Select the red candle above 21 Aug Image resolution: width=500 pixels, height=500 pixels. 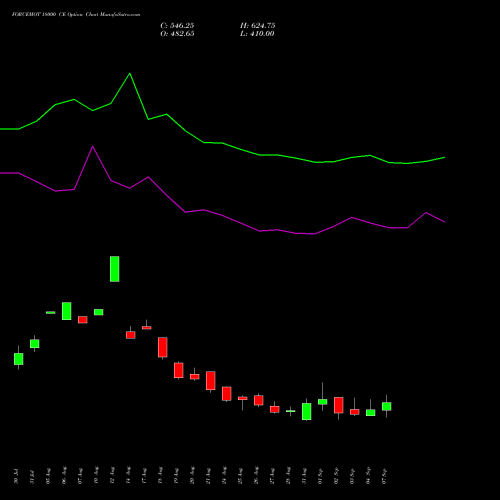(x=211, y=381)
